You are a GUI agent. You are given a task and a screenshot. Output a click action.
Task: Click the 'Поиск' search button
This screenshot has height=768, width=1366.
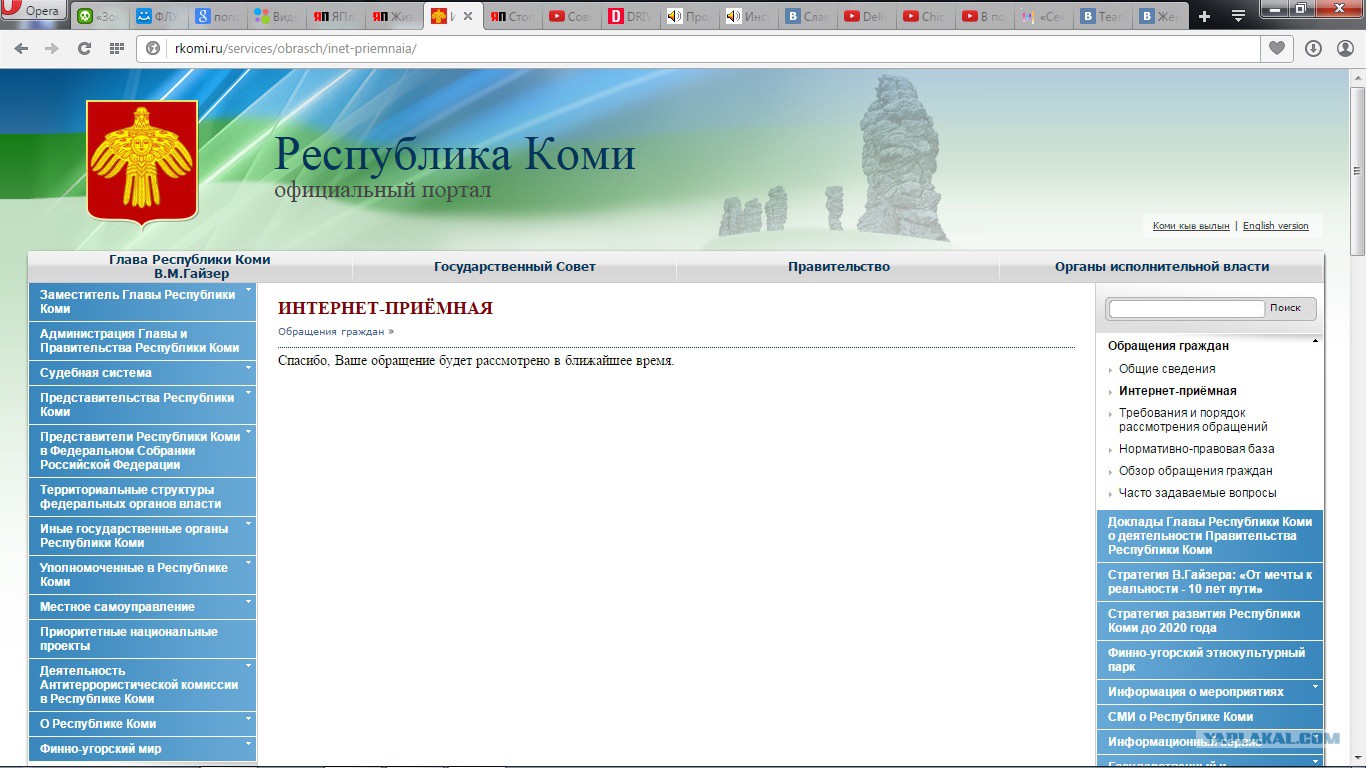1285,308
